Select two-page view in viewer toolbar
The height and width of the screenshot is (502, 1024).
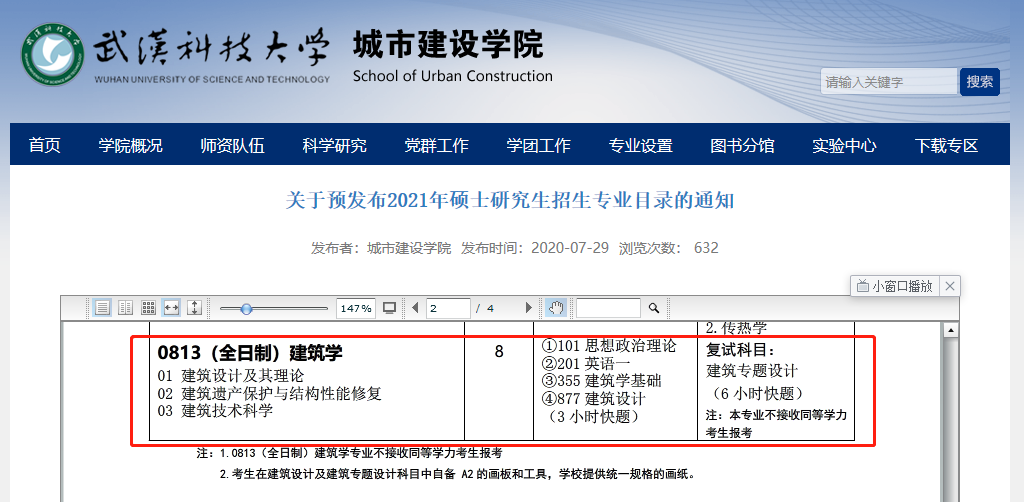pos(125,308)
